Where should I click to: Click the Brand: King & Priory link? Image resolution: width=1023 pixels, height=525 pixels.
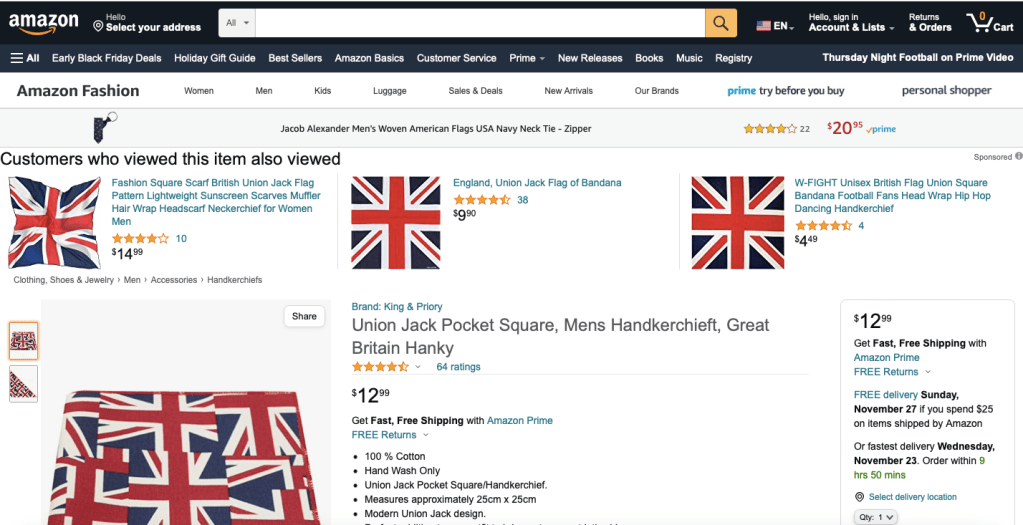[397, 307]
